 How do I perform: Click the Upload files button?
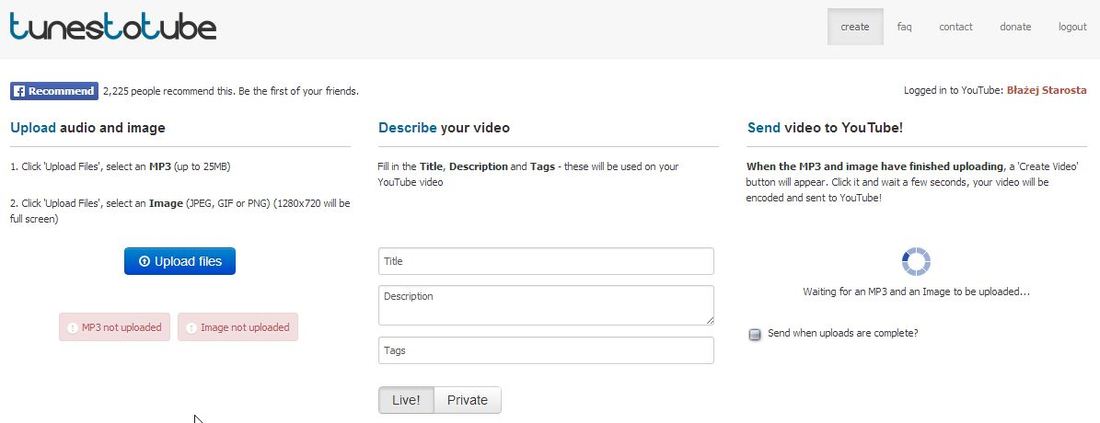pos(180,261)
